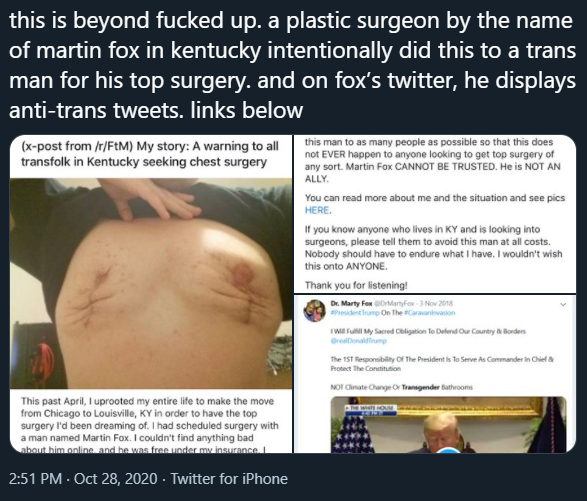Open the chevron menu on Marty Fox's tweet
This screenshot has width=587, height=501.
point(563,304)
